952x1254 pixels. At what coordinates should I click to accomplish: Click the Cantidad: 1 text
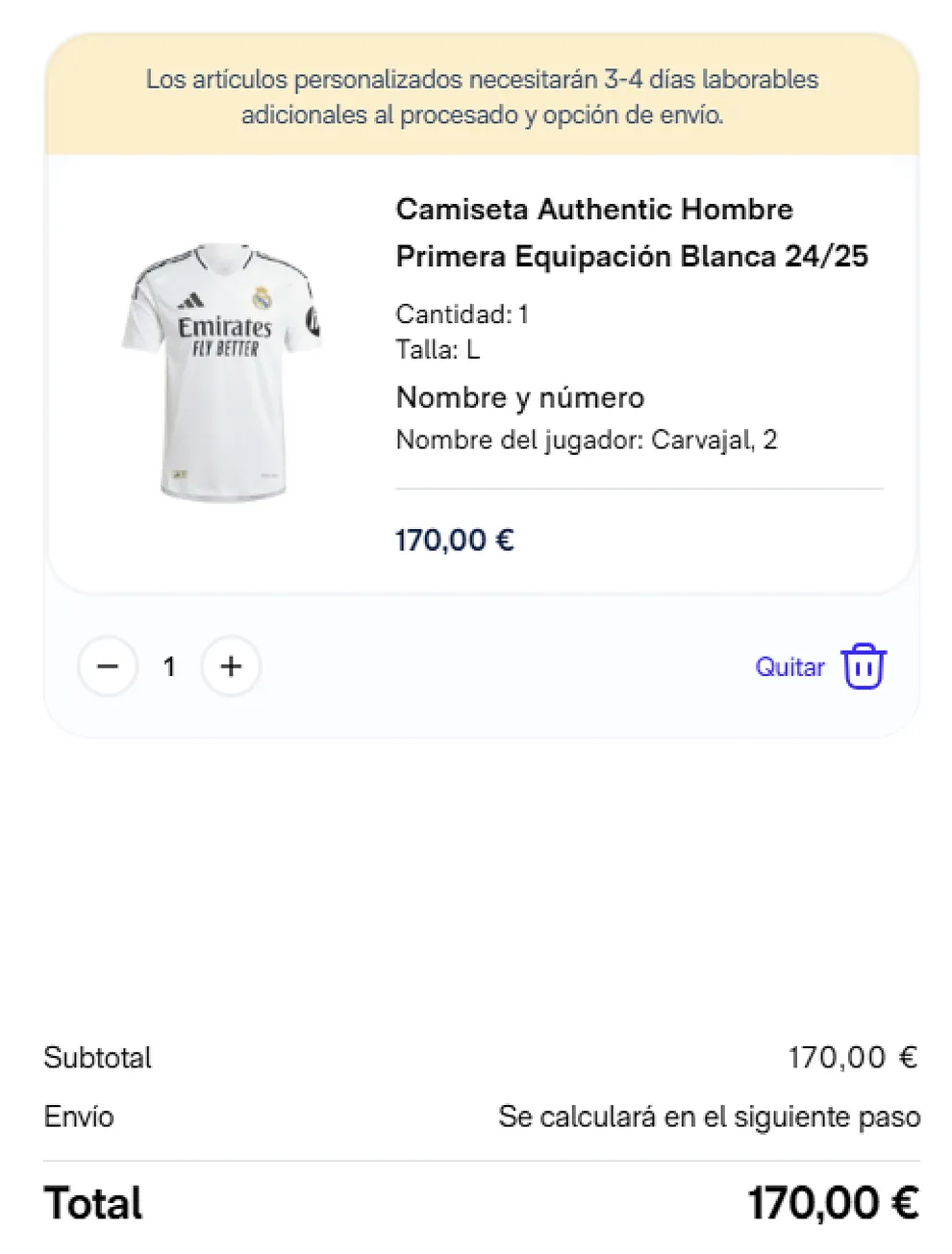(462, 314)
